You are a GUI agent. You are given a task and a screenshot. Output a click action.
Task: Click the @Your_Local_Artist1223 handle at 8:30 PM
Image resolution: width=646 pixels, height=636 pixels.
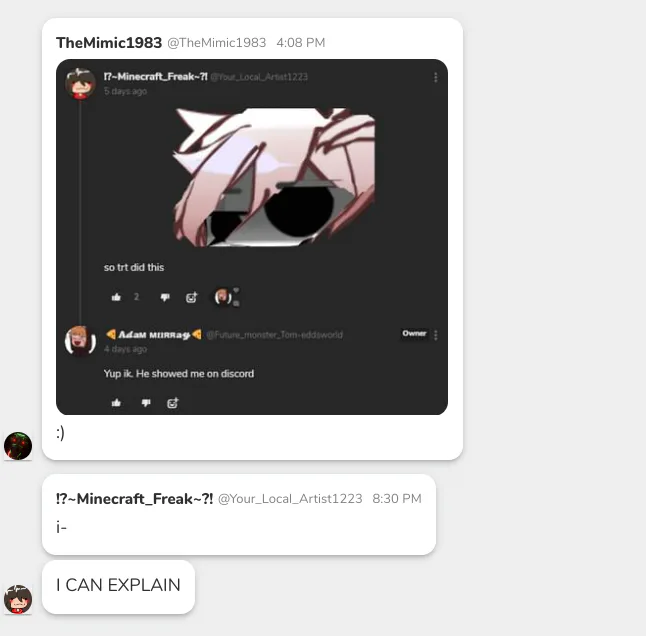point(290,499)
